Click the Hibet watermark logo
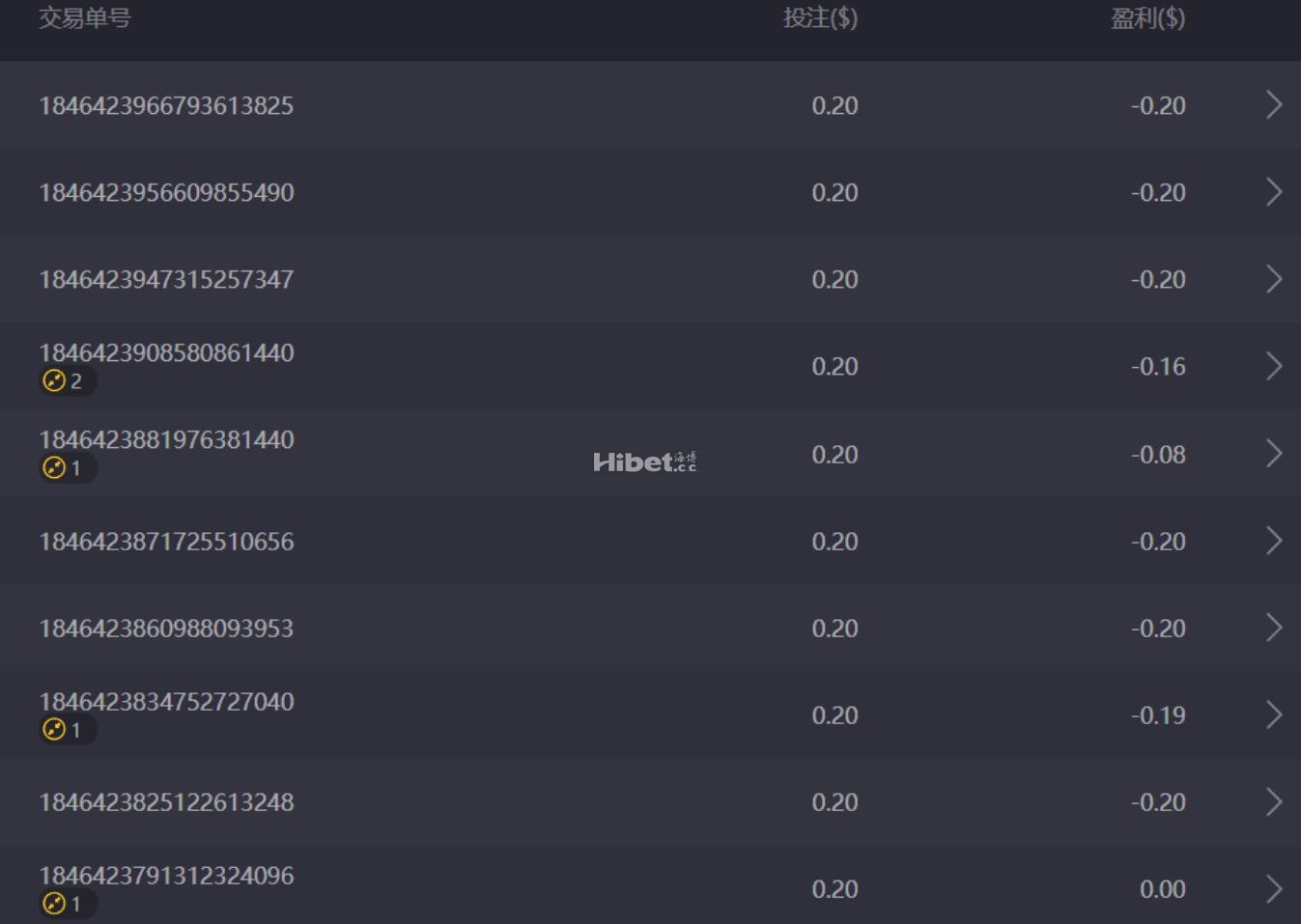 click(644, 462)
